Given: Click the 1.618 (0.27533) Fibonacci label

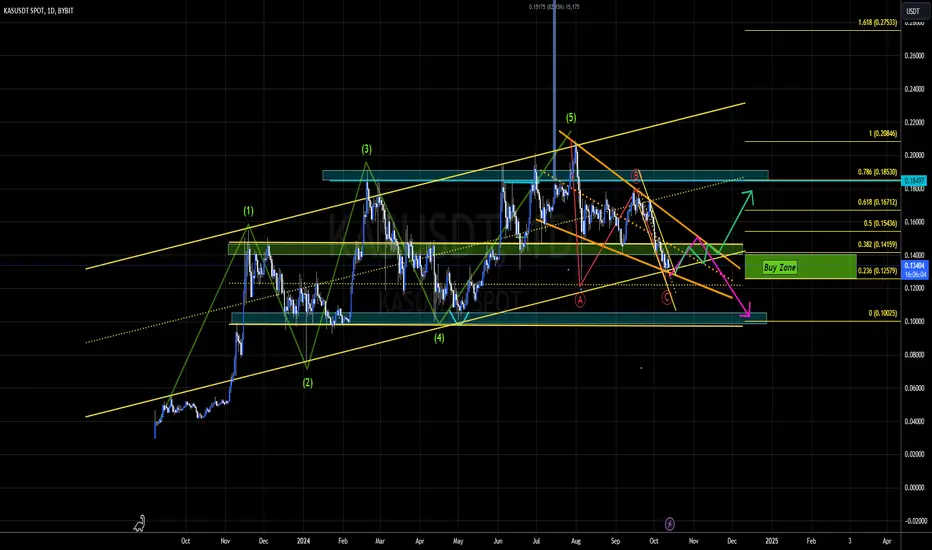Looking at the screenshot, I should tap(877, 23).
